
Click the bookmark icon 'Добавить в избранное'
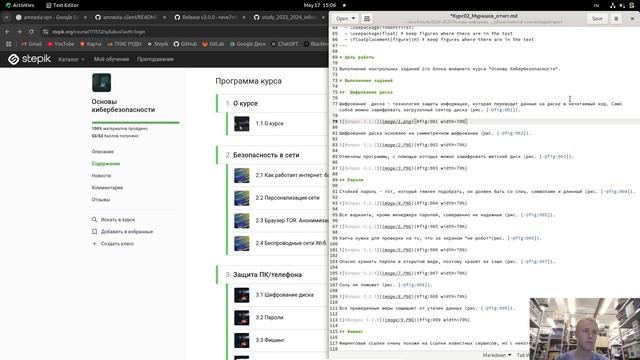point(94,231)
